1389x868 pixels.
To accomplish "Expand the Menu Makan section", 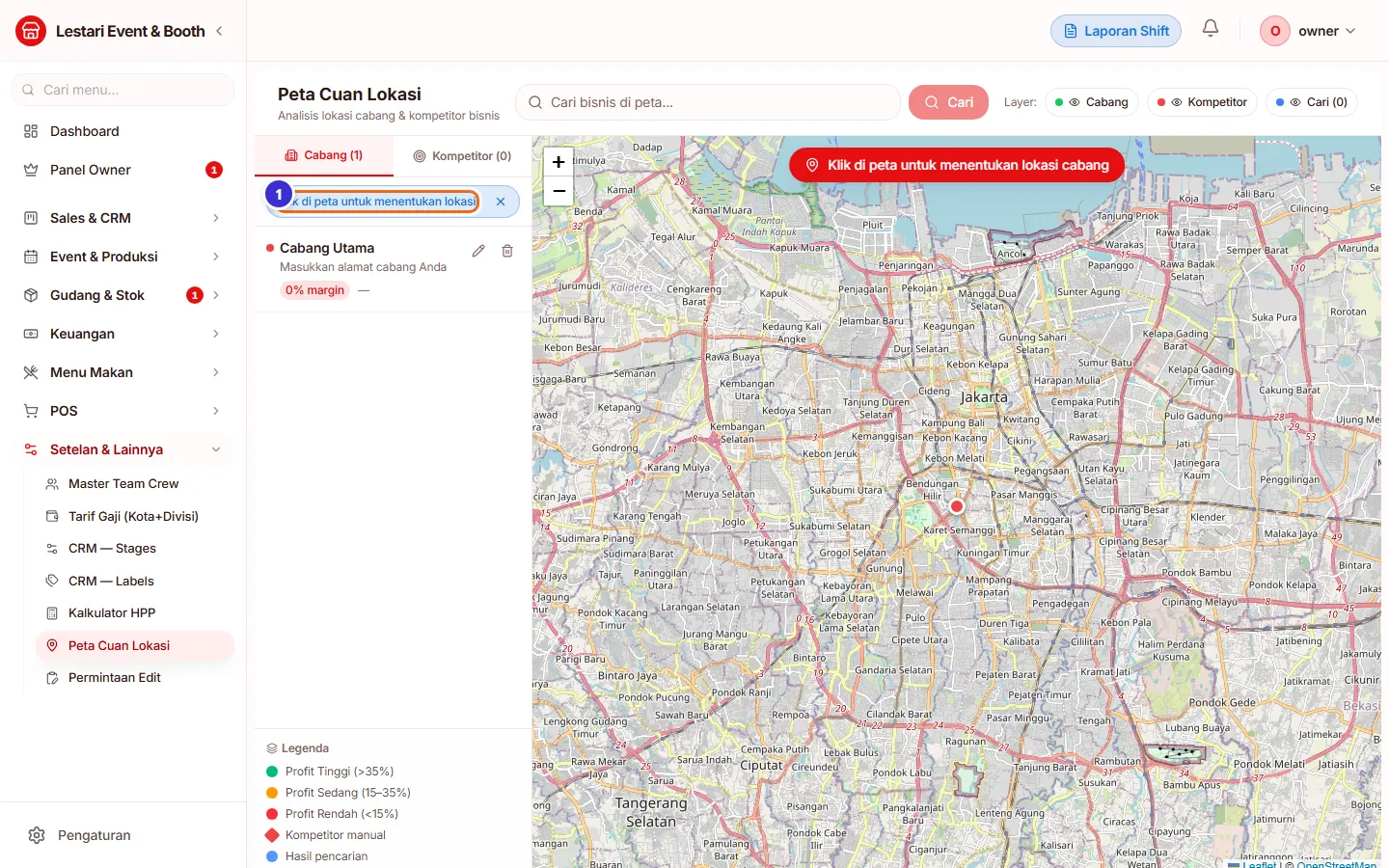I will 123,372.
